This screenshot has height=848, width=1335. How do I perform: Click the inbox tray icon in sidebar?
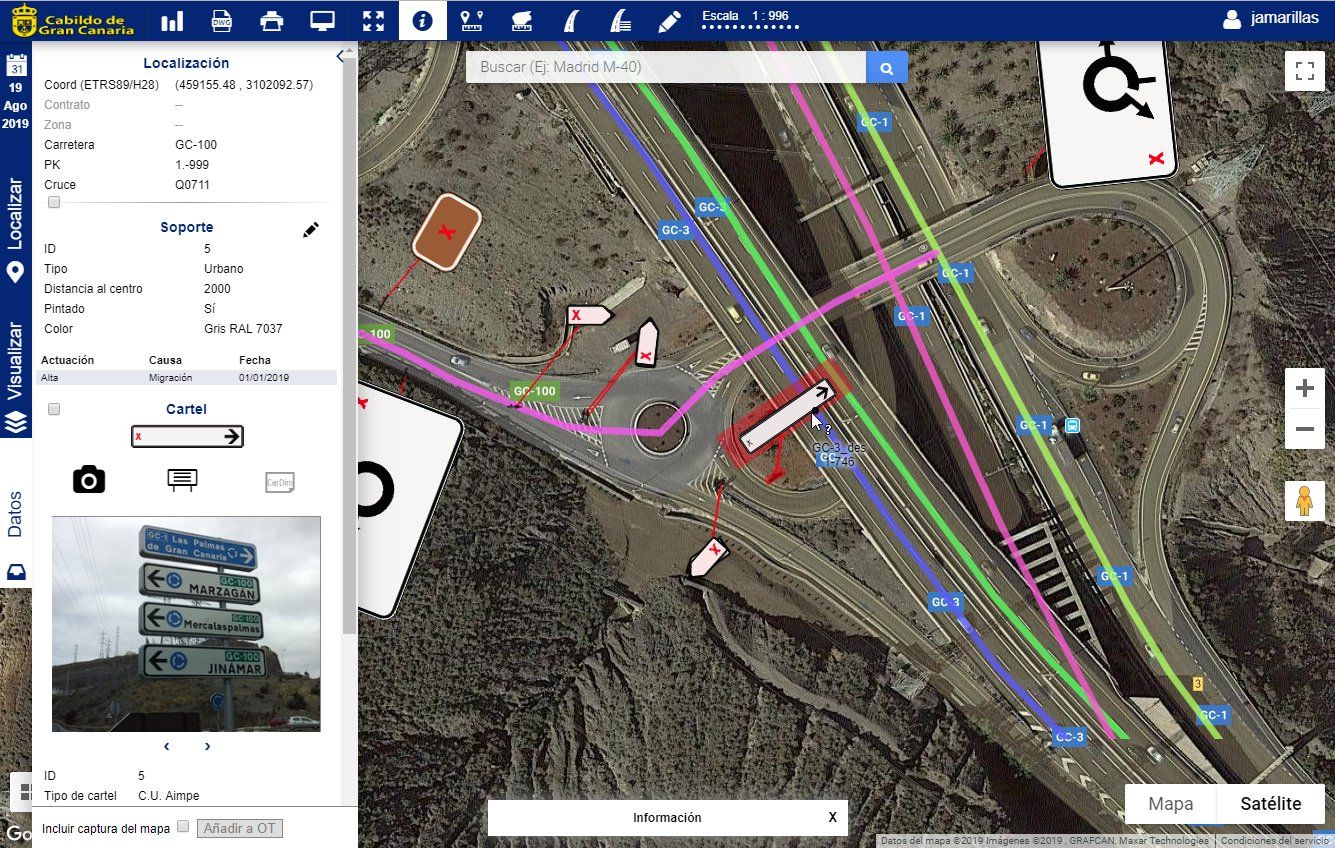16,572
